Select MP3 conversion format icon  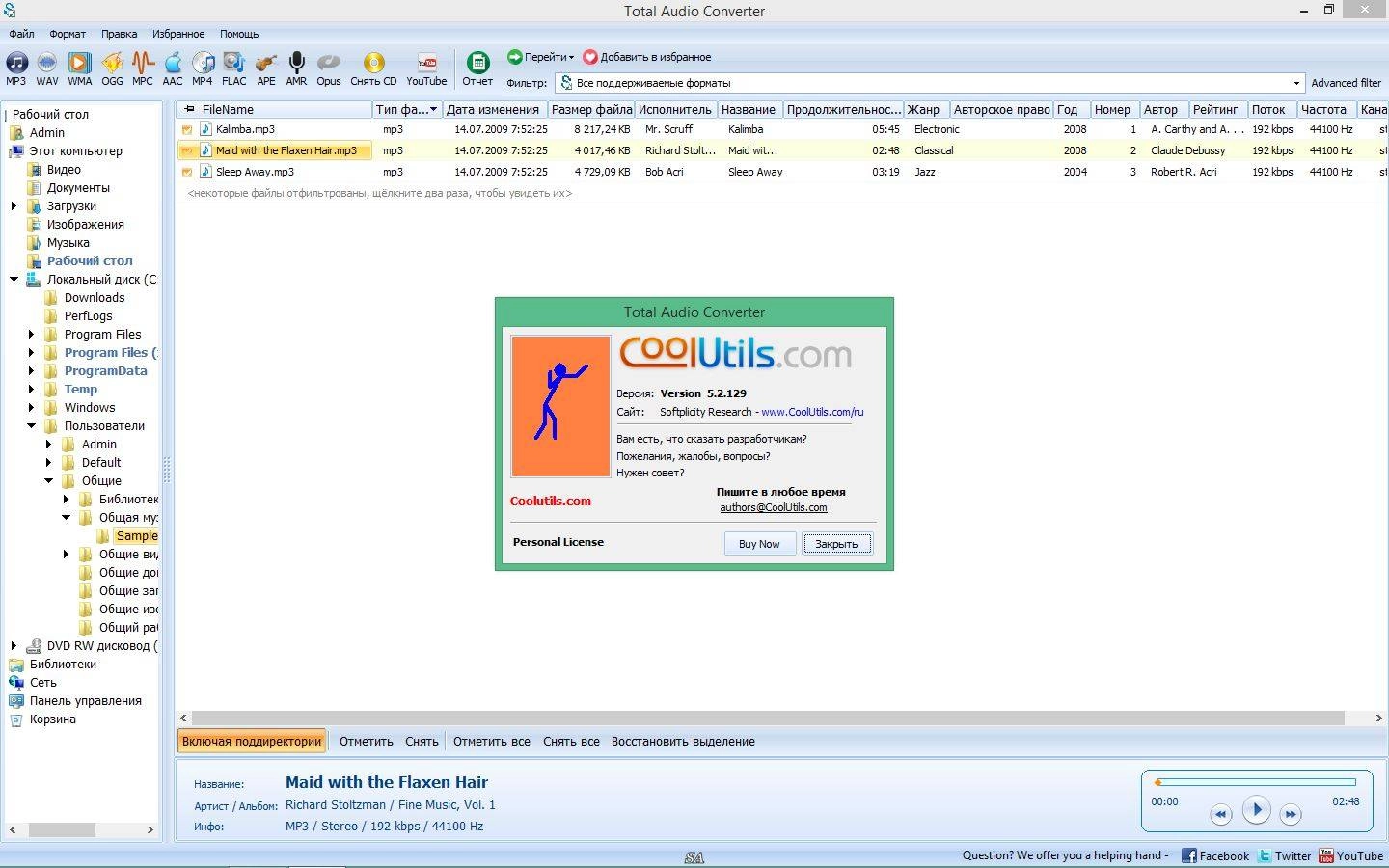point(16,69)
